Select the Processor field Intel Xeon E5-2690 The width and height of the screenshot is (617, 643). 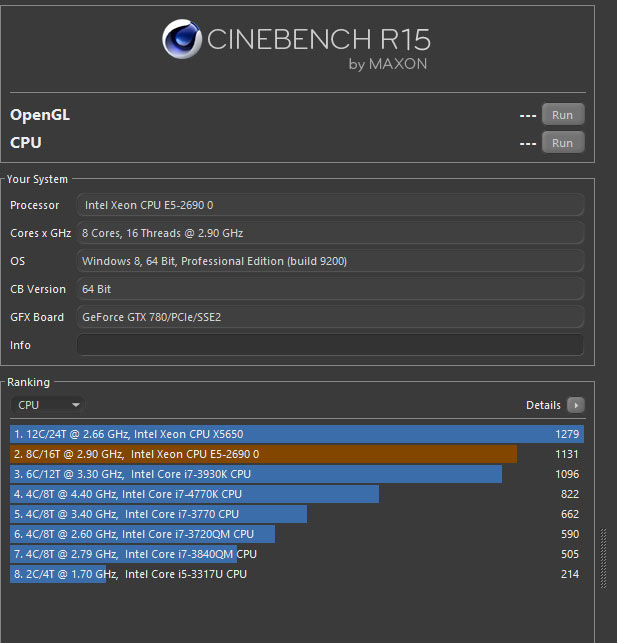tap(330, 205)
